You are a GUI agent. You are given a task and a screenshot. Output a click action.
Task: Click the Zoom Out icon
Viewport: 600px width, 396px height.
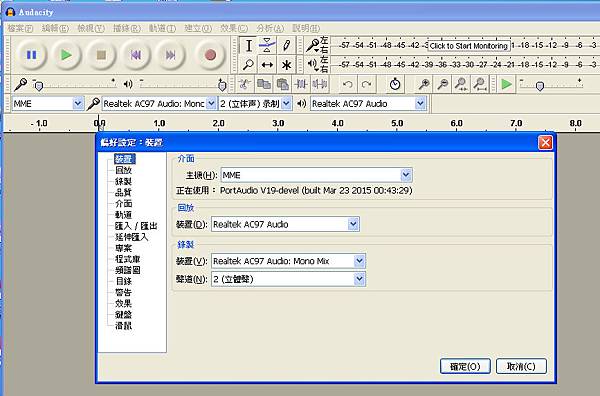pyautogui.click(x=443, y=84)
